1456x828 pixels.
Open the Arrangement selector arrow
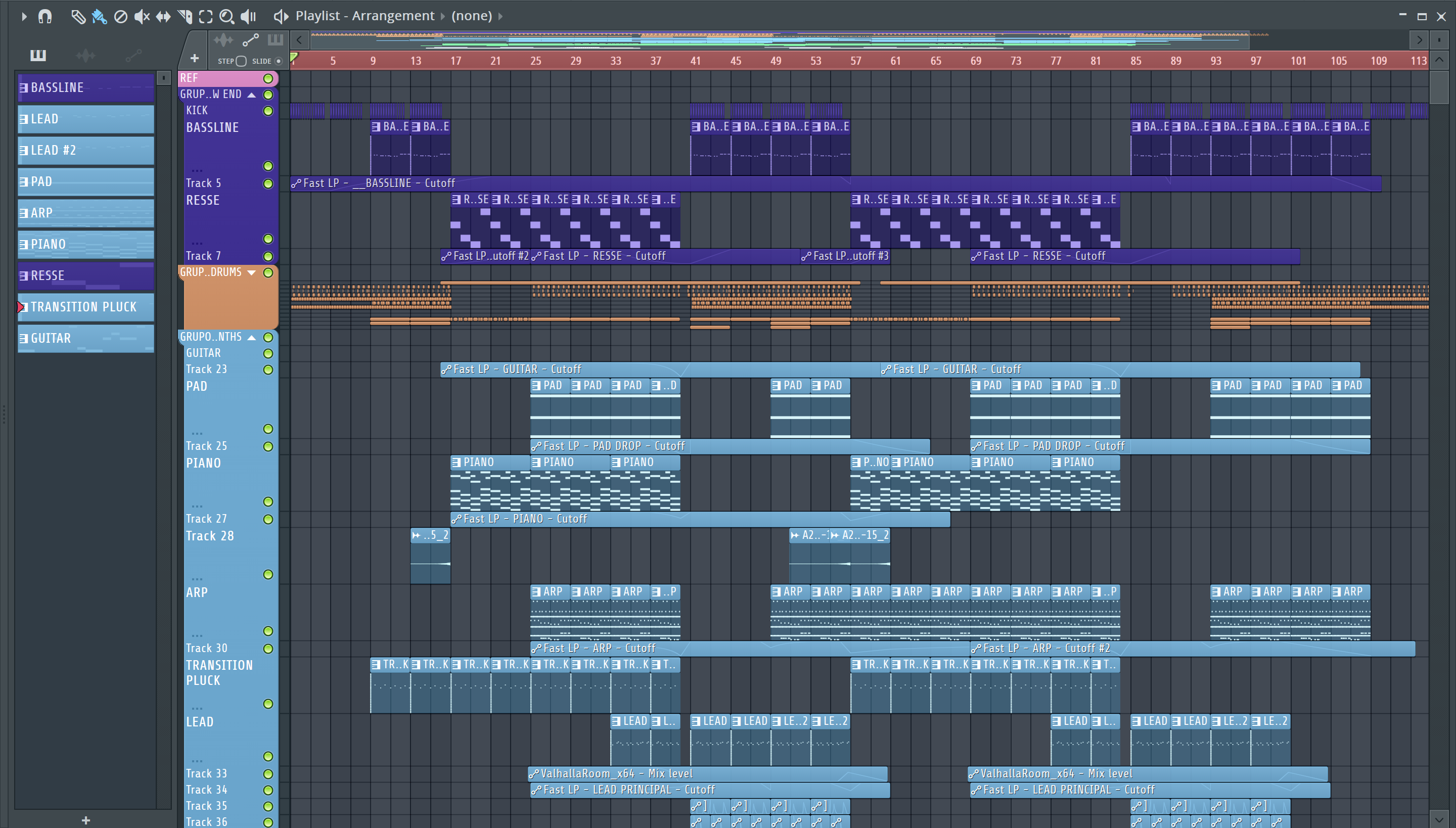point(443,17)
